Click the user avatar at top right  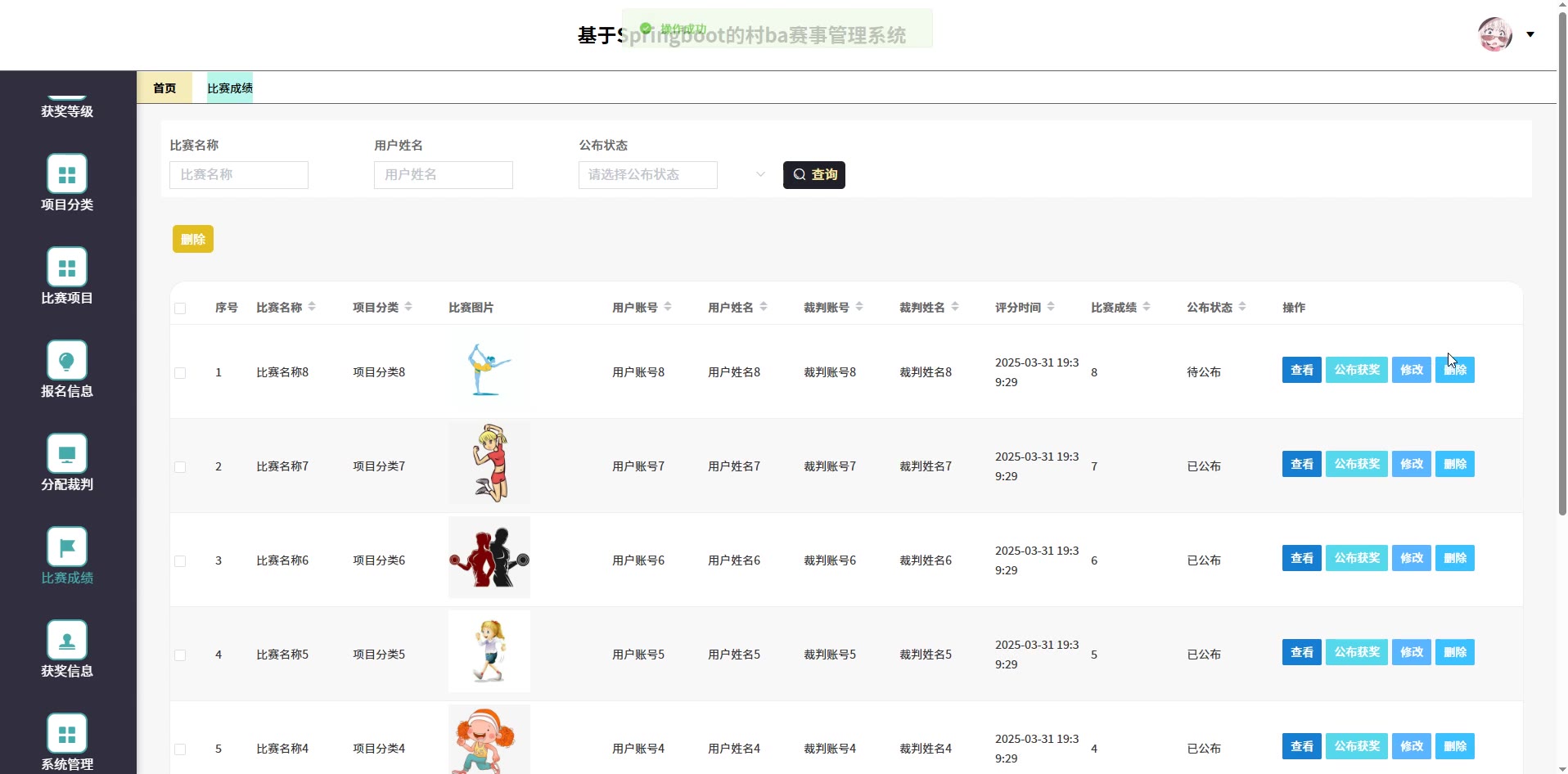(x=1495, y=34)
